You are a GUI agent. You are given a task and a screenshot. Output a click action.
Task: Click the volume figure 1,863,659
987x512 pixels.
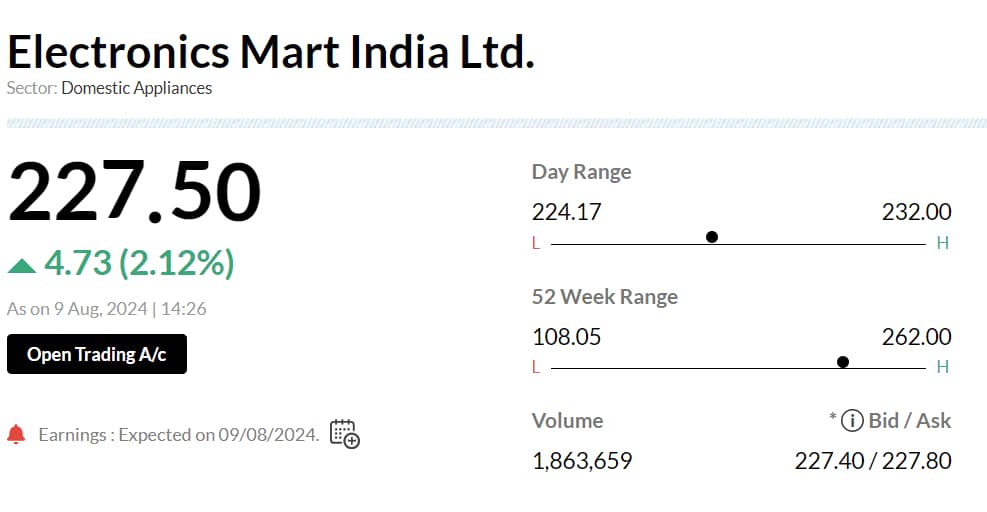(582, 461)
